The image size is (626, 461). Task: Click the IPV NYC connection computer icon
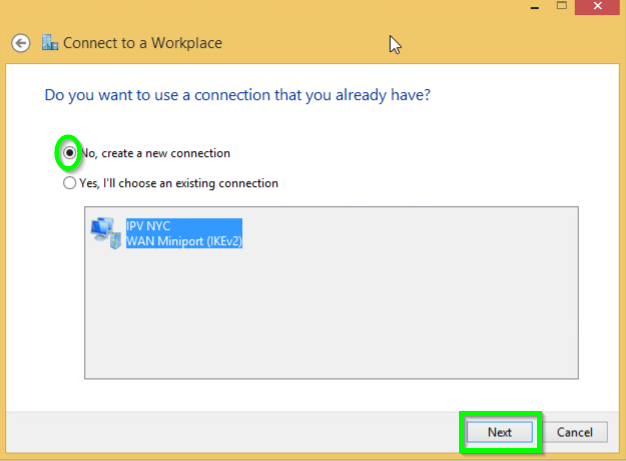click(x=103, y=232)
